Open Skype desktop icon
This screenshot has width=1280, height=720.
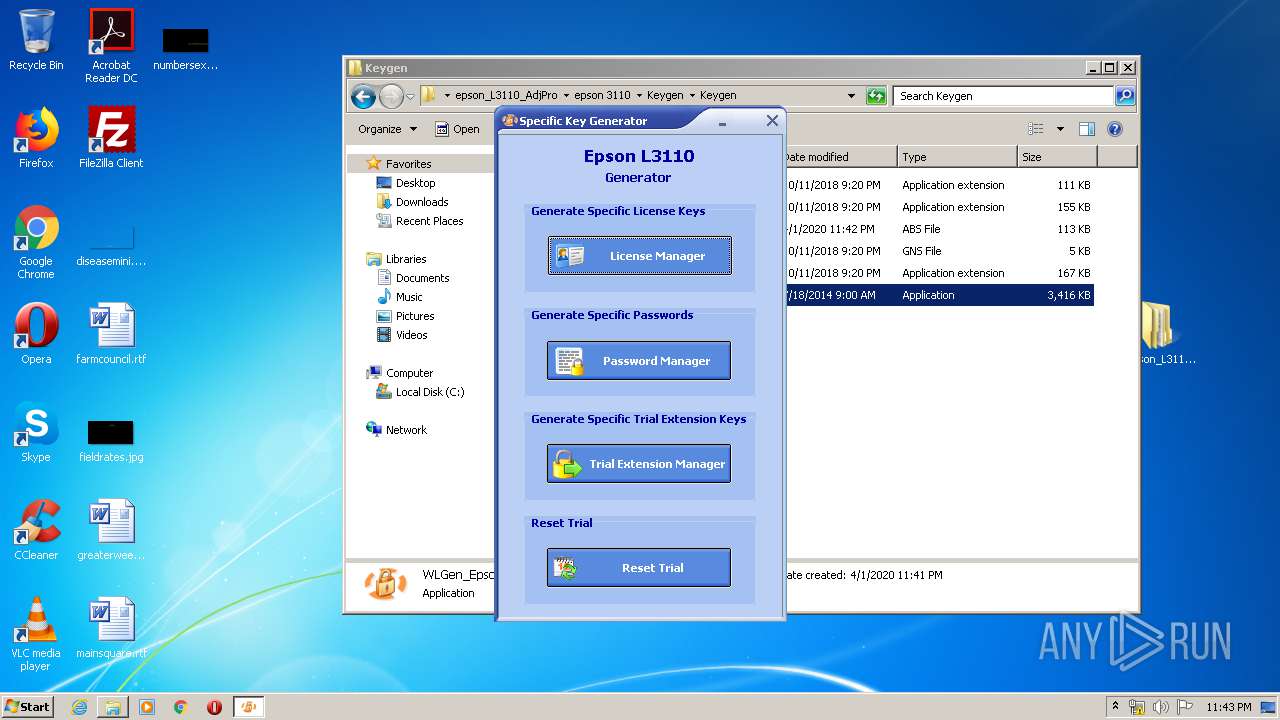coord(36,432)
